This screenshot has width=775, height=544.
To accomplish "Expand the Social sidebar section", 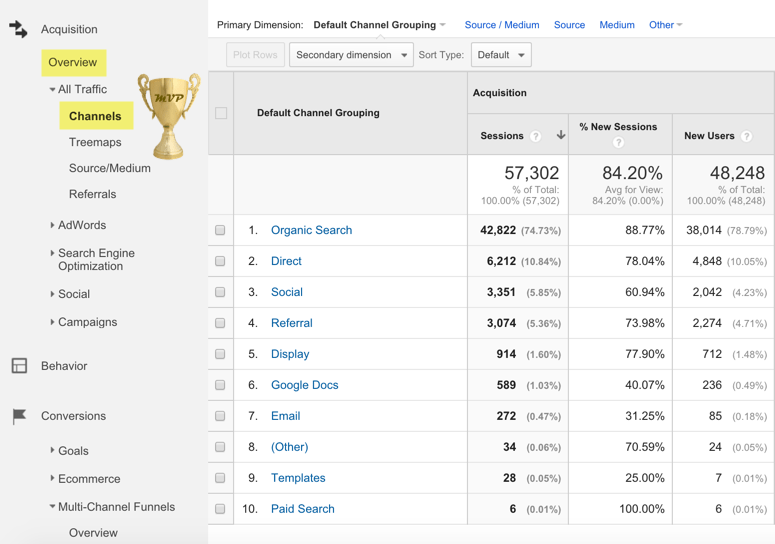I will pyautogui.click(x=52, y=294).
